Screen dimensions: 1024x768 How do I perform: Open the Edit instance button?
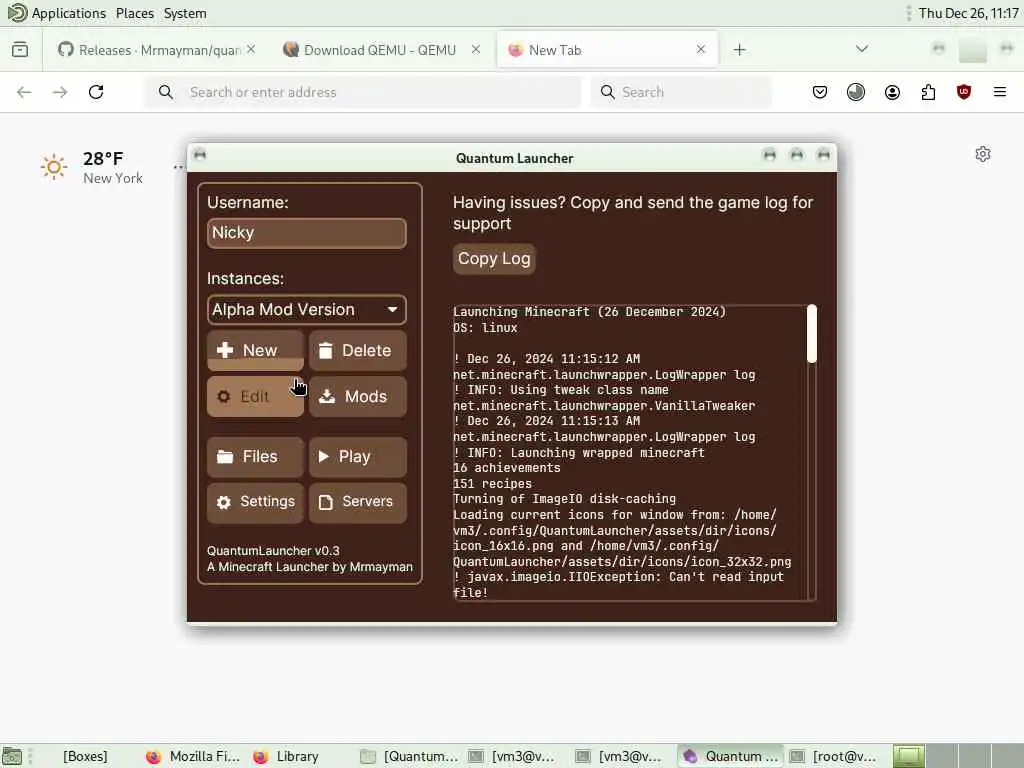click(x=255, y=396)
